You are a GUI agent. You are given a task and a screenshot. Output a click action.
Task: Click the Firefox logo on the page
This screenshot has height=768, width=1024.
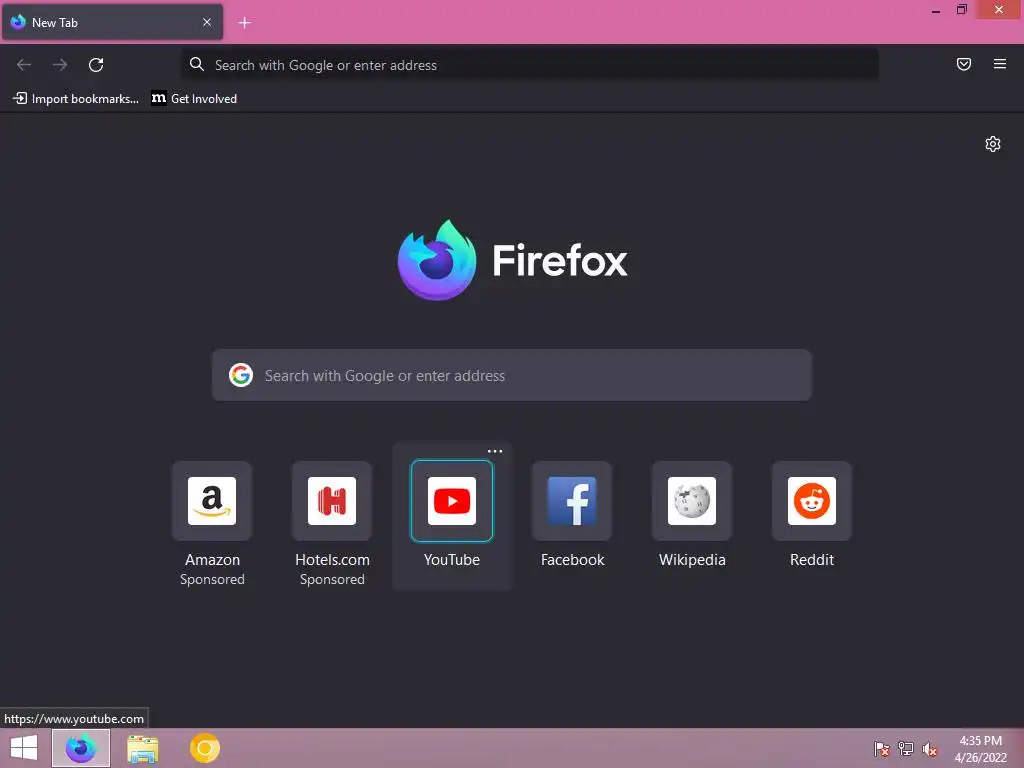[437, 261]
